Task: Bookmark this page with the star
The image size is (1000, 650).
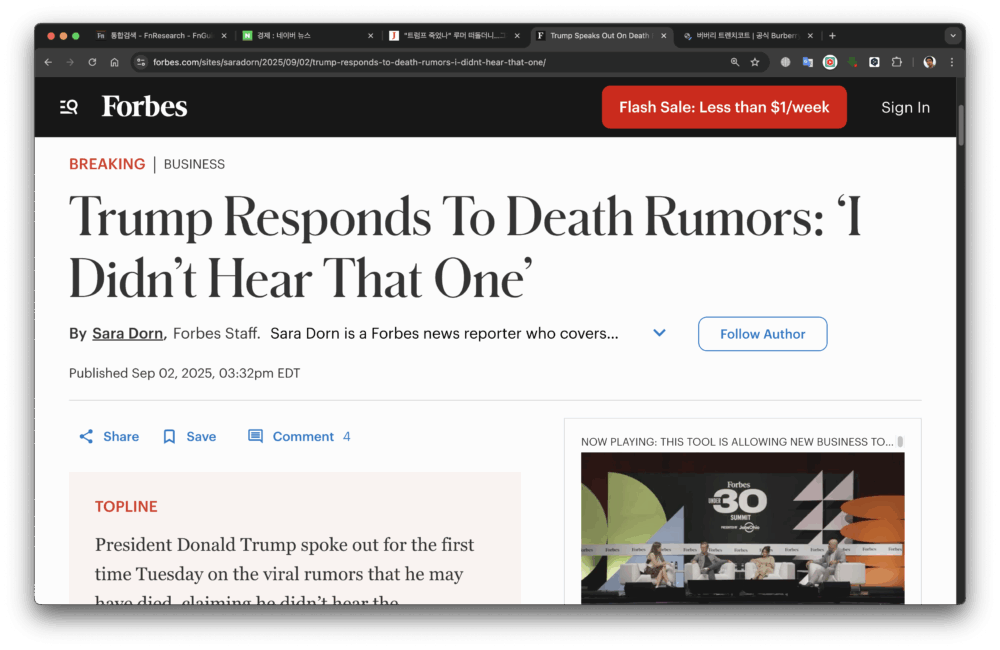Action: pos(755,62)
